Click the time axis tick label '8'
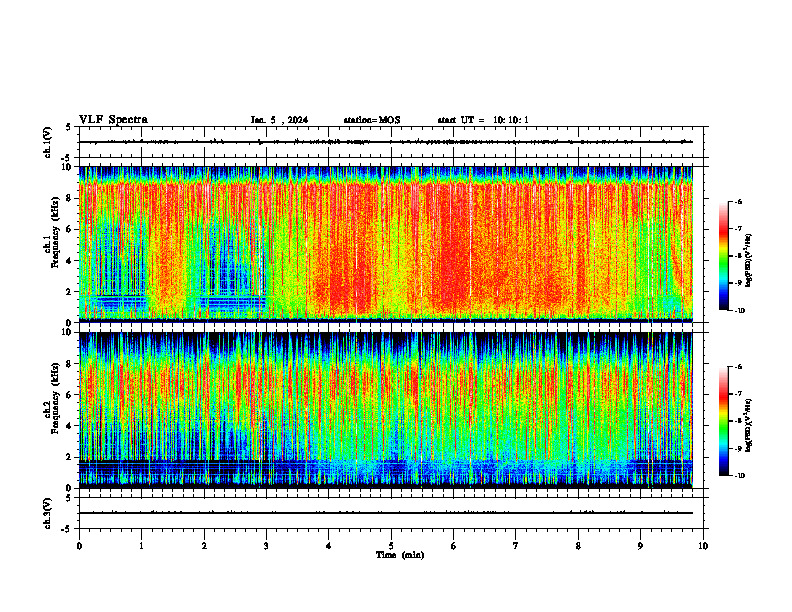Viewport: 792px width, 612px height. coord(578,546)
